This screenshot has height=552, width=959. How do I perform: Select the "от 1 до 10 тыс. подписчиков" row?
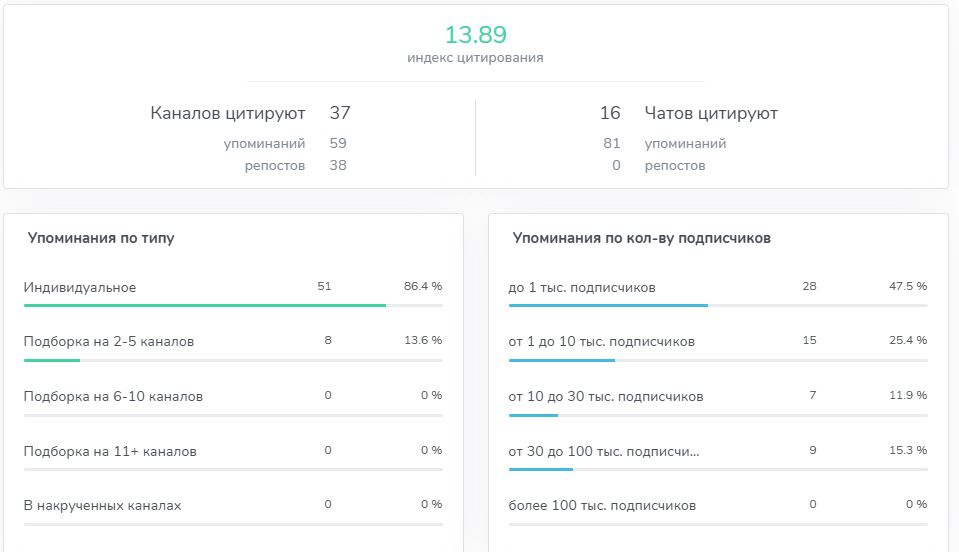pyautogui.click(x=601, y=341)
